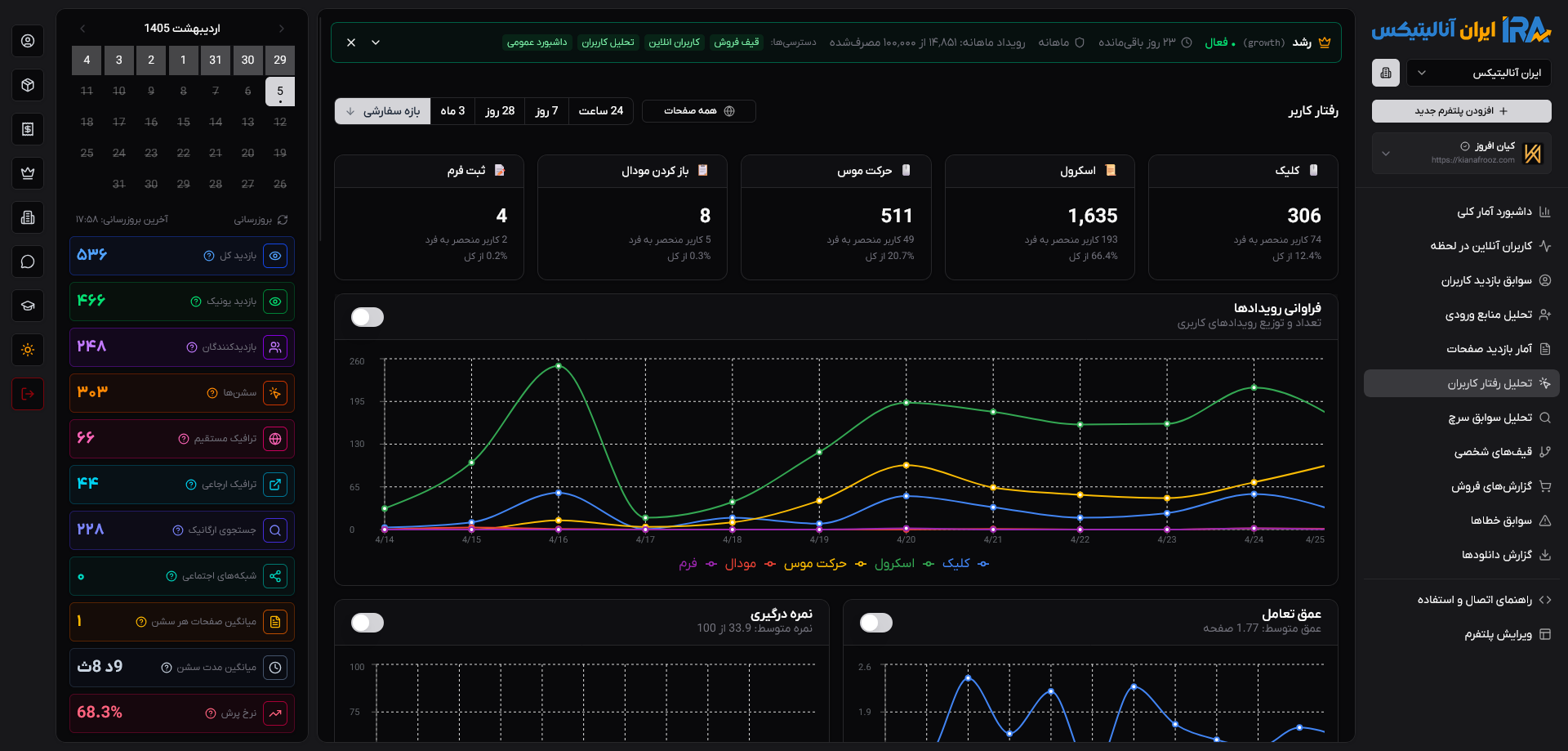Screen dimensions: 1568x751
Task: Click the eye icon of بازدید کل
Action: pos(275,256)
